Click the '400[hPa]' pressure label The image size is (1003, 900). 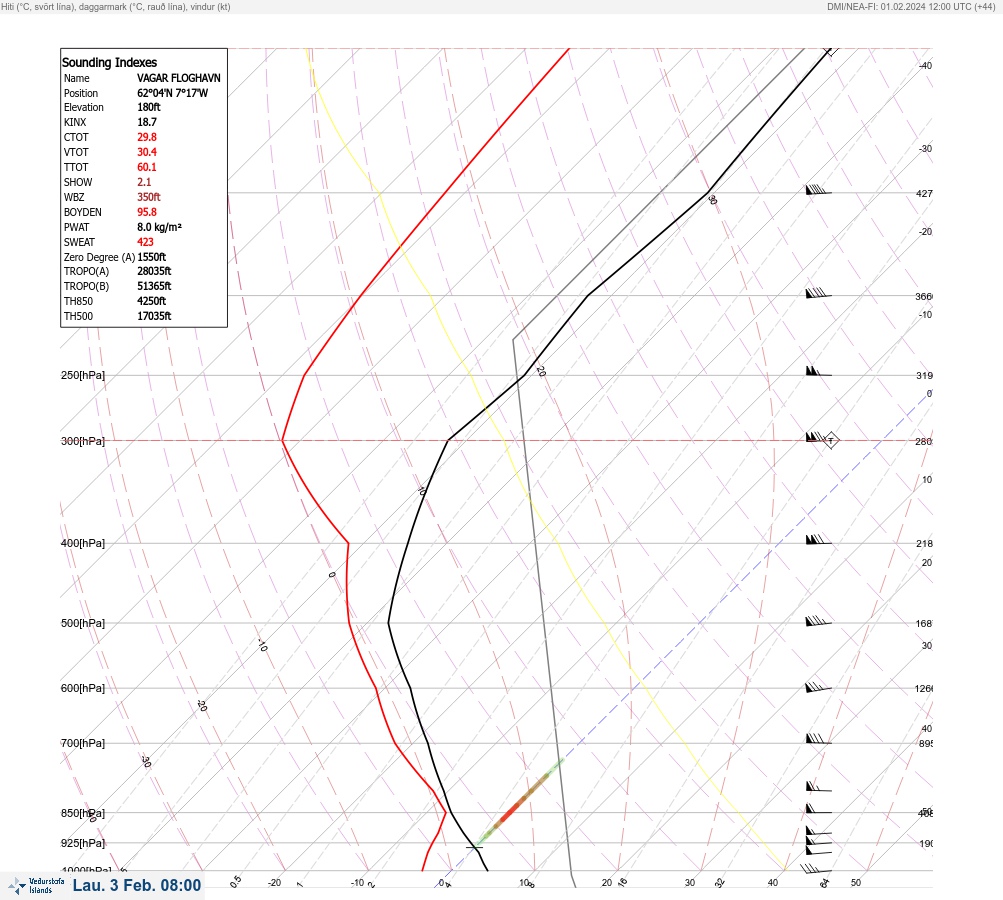(83, 543)
